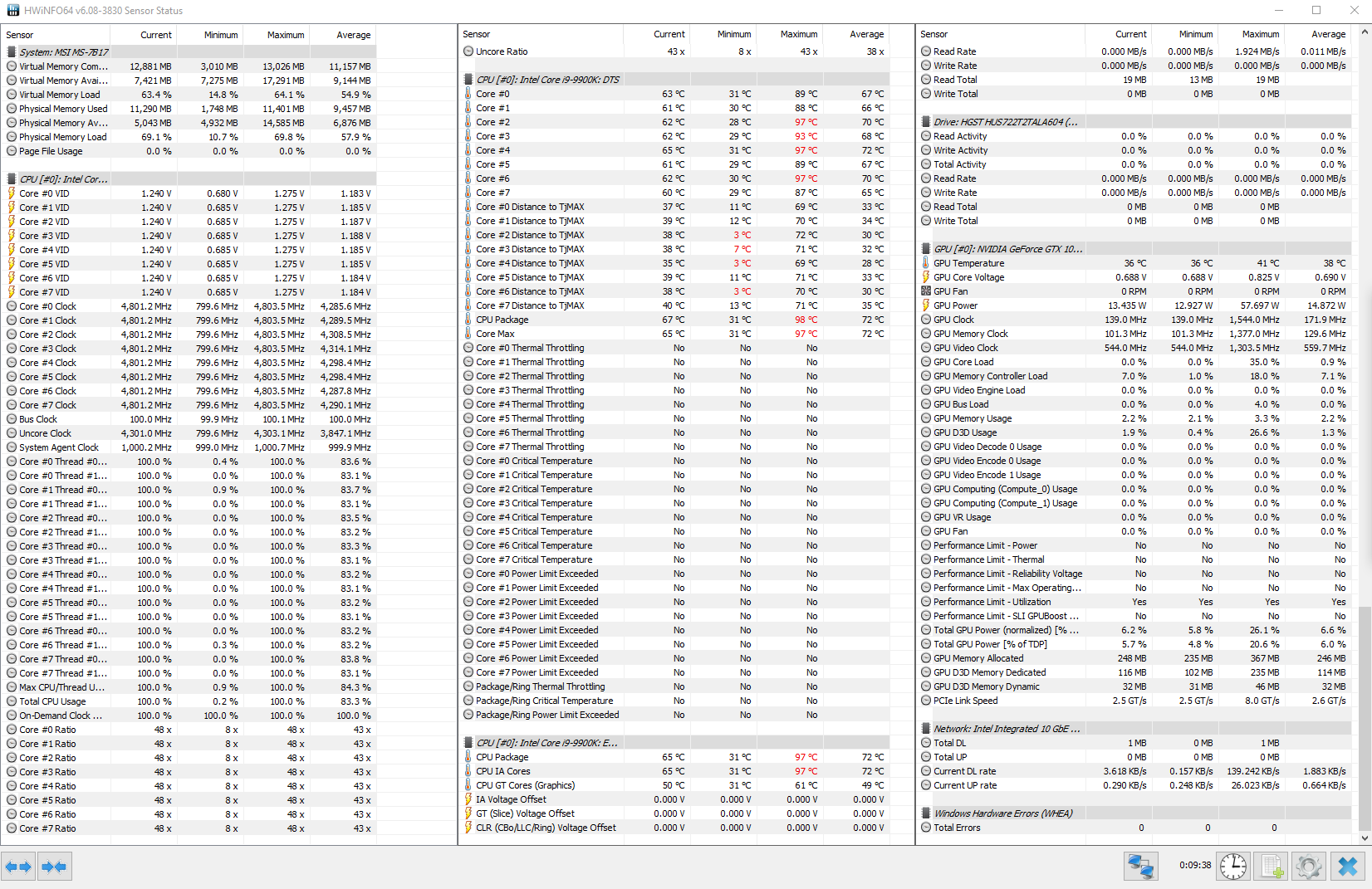This screenshot has height=889, width=1372.
Task: Click the 98 °C CPU Package maximum value
Action: (x=806, y=320)
